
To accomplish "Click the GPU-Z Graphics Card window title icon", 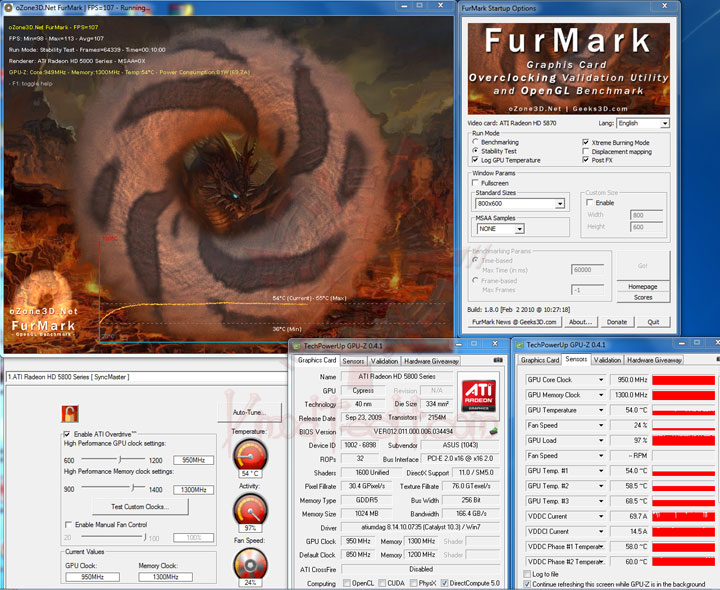I will tap(297, 346).
